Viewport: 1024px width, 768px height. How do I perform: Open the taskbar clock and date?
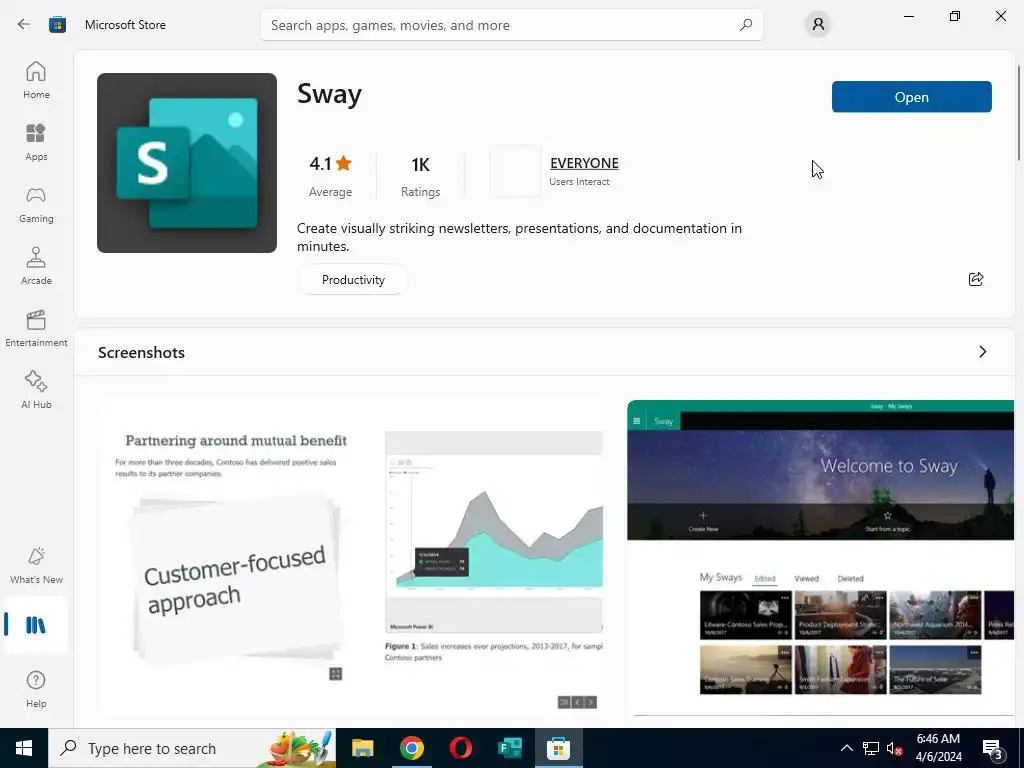[x=939, y=748]
